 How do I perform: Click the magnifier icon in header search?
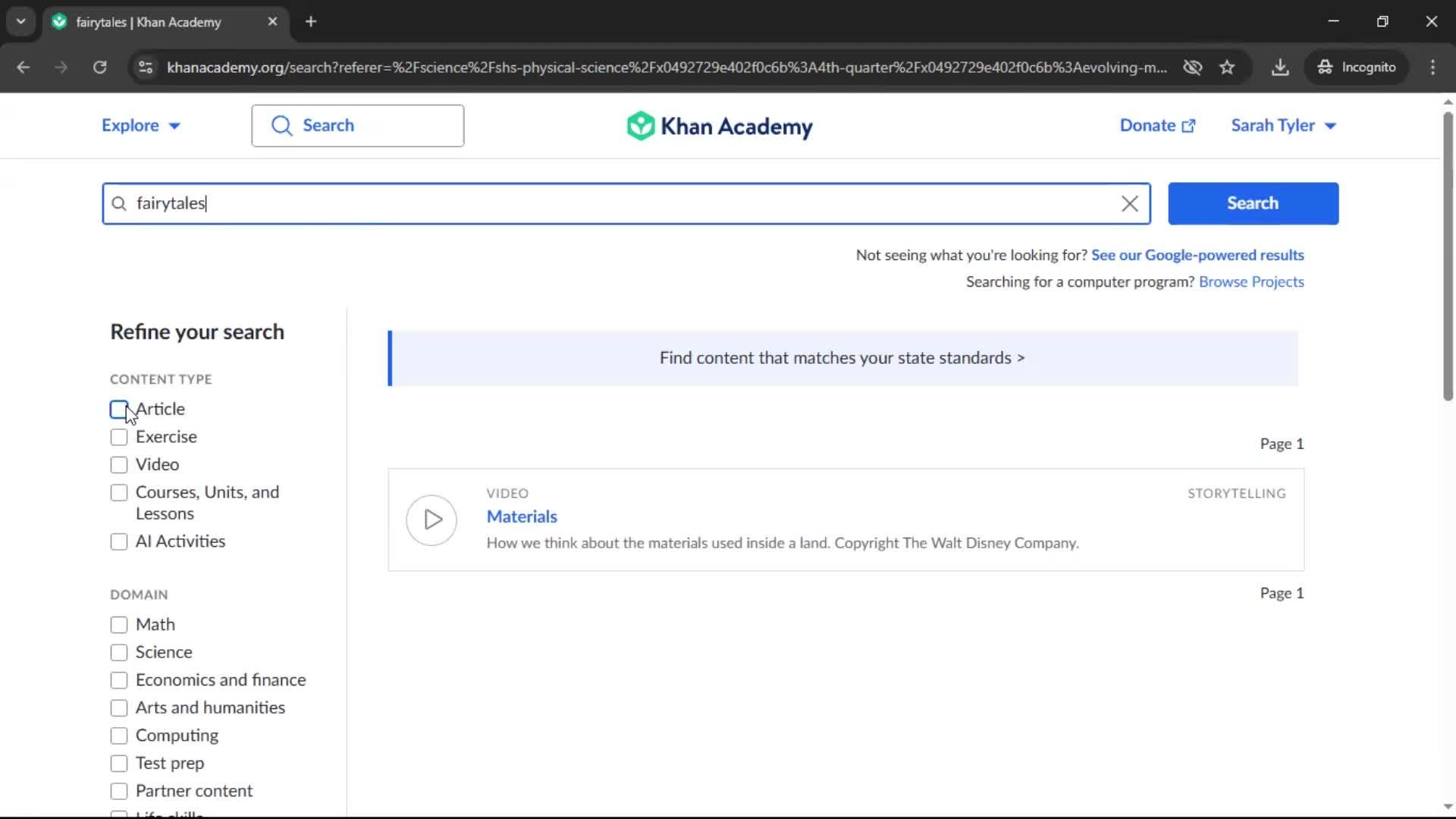[281, 126]
